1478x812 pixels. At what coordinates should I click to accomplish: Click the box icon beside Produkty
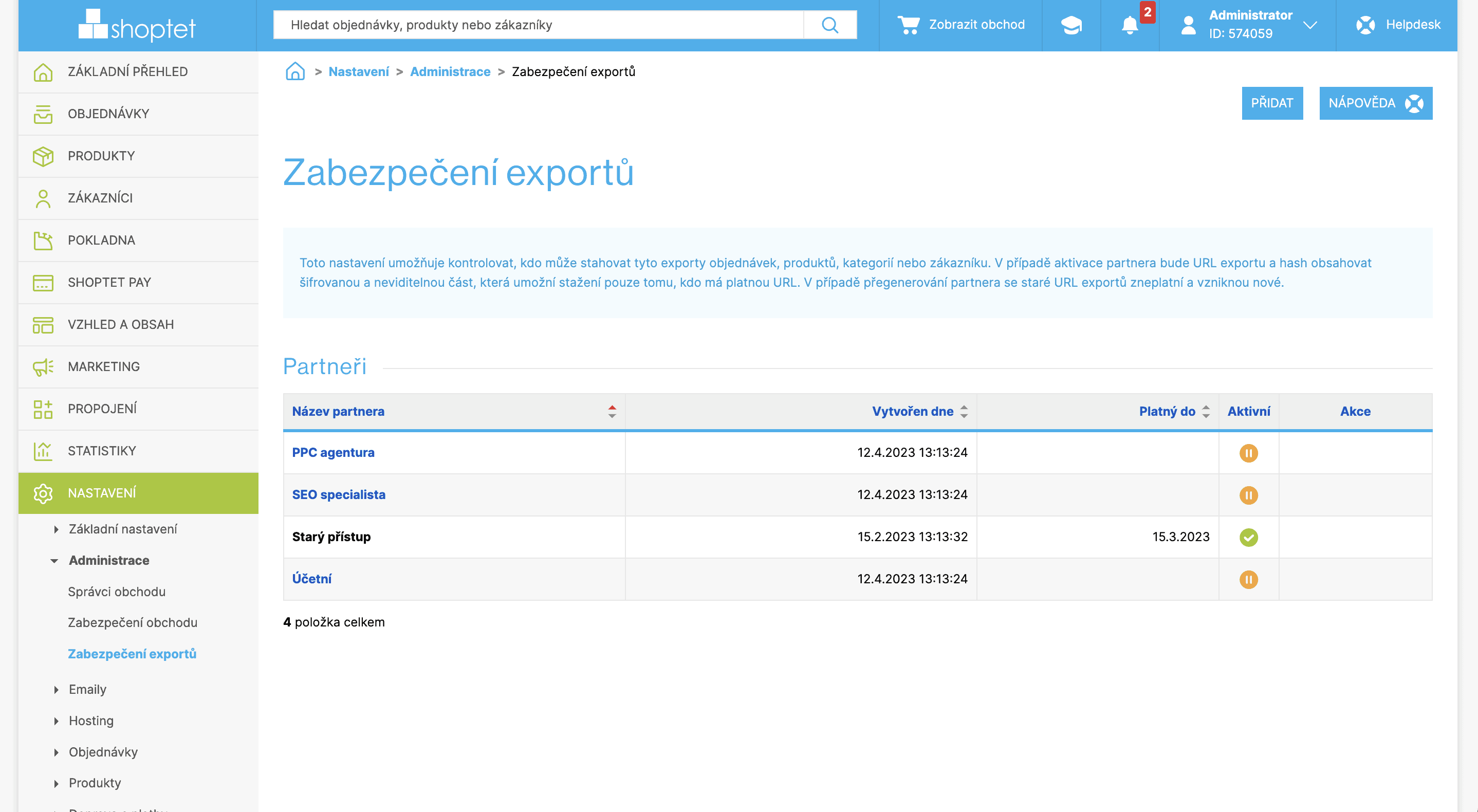click(x=43, y=156)
